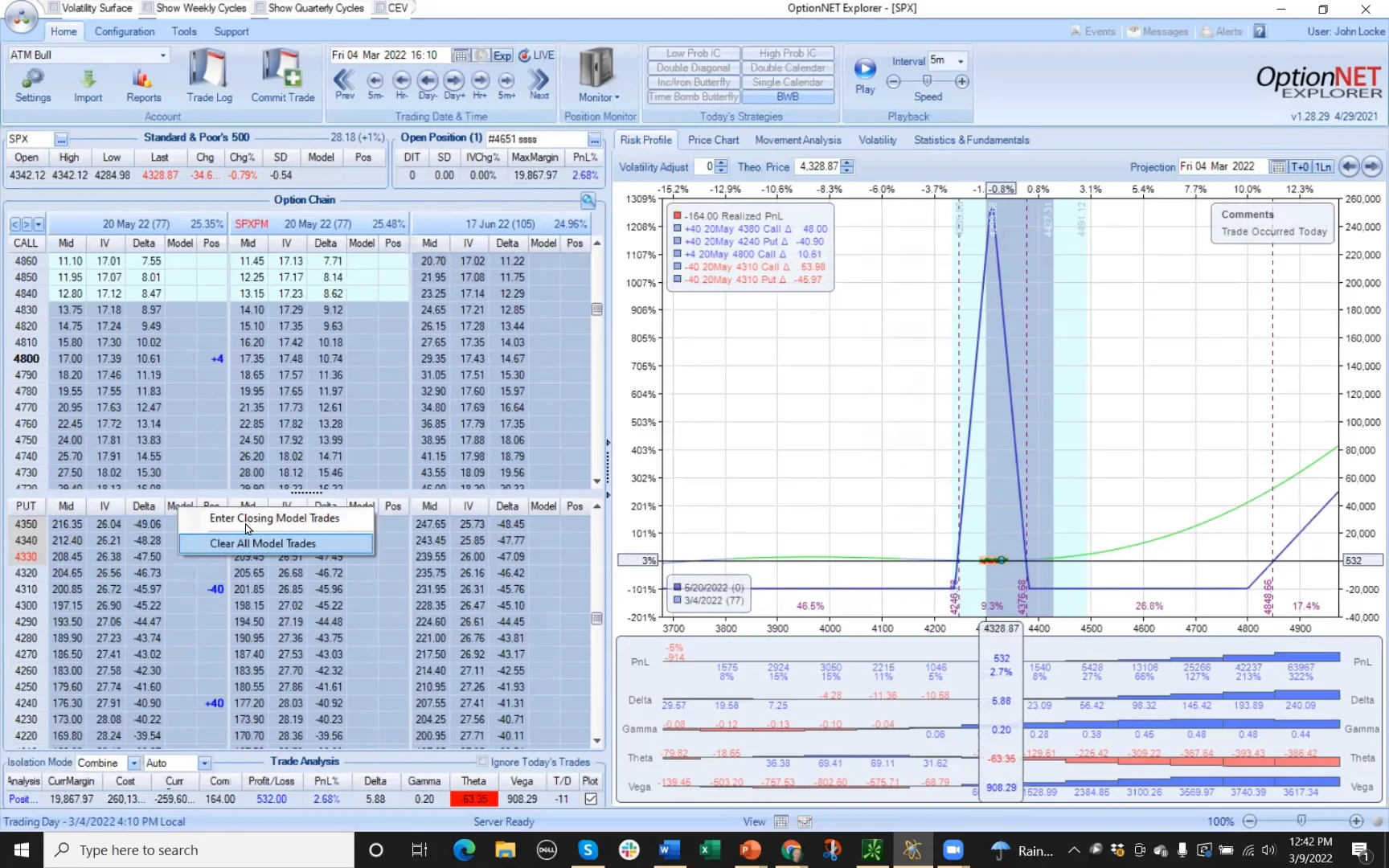Expand the ATM Bull account dropdown
Viewport: 1389px width, 868px height.
click(163, 55)
